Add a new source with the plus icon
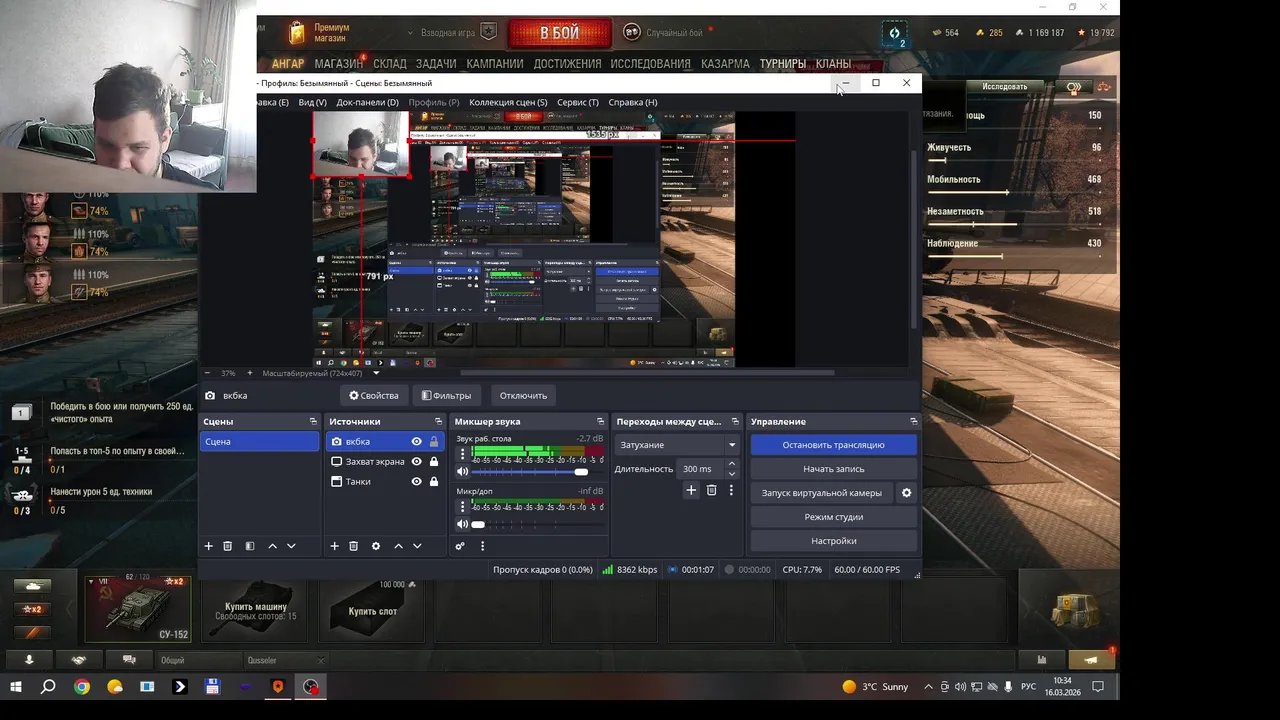Screen dimensions: 1280x720 335,546
